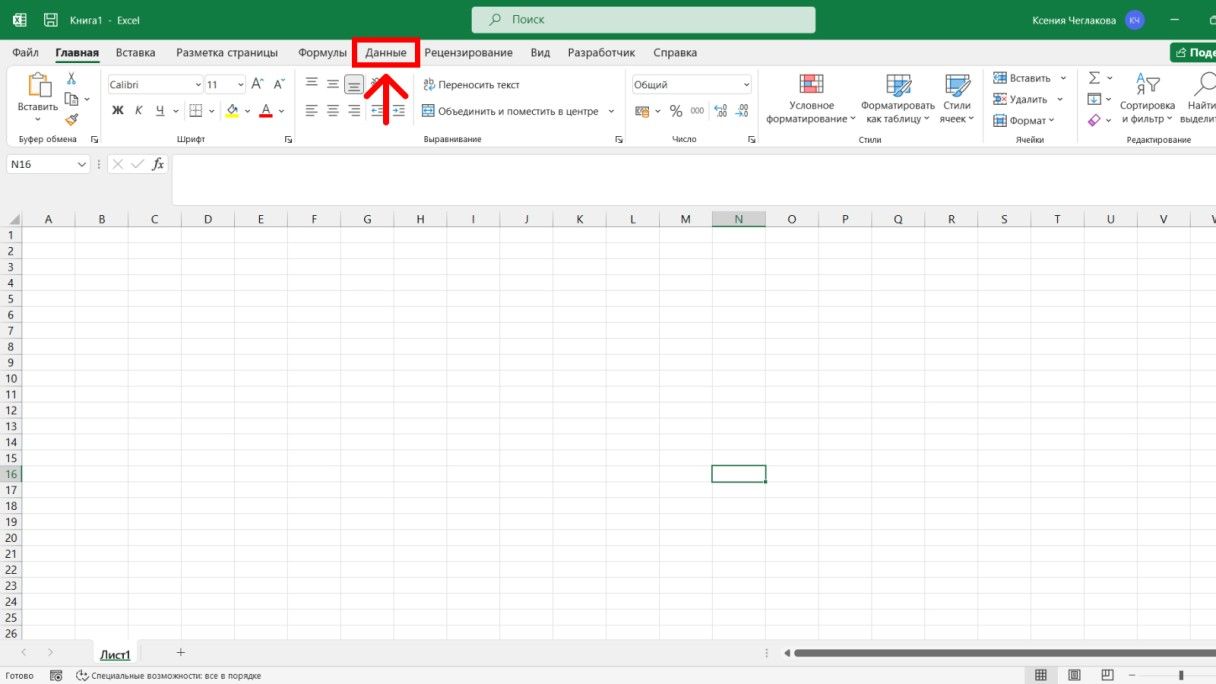The height and width of the screenshot is (684, 1216).
Task: Click the Clear eraser icon
Action: [1094, 120]
